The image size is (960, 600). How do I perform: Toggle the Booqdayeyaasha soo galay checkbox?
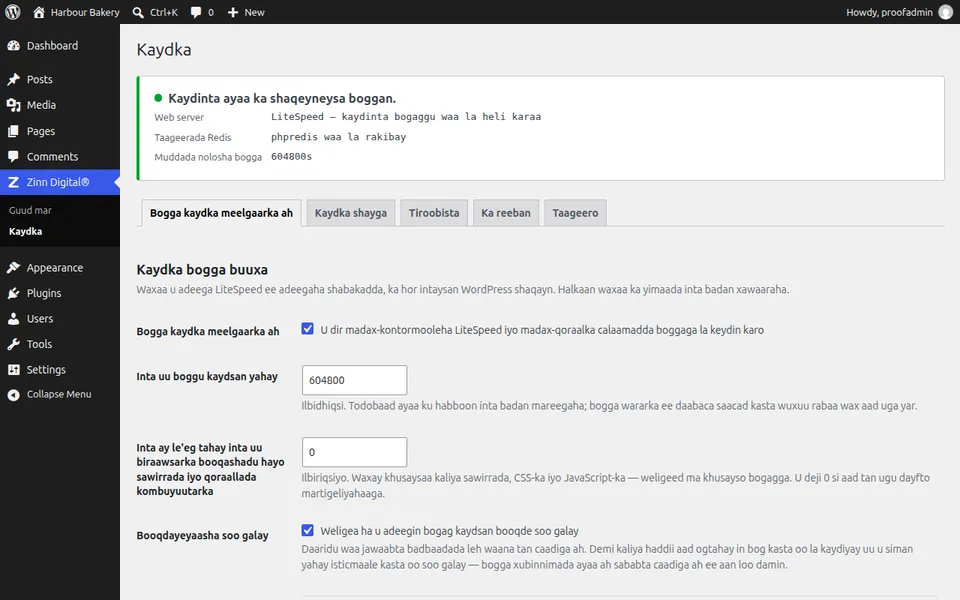[307, 530]
